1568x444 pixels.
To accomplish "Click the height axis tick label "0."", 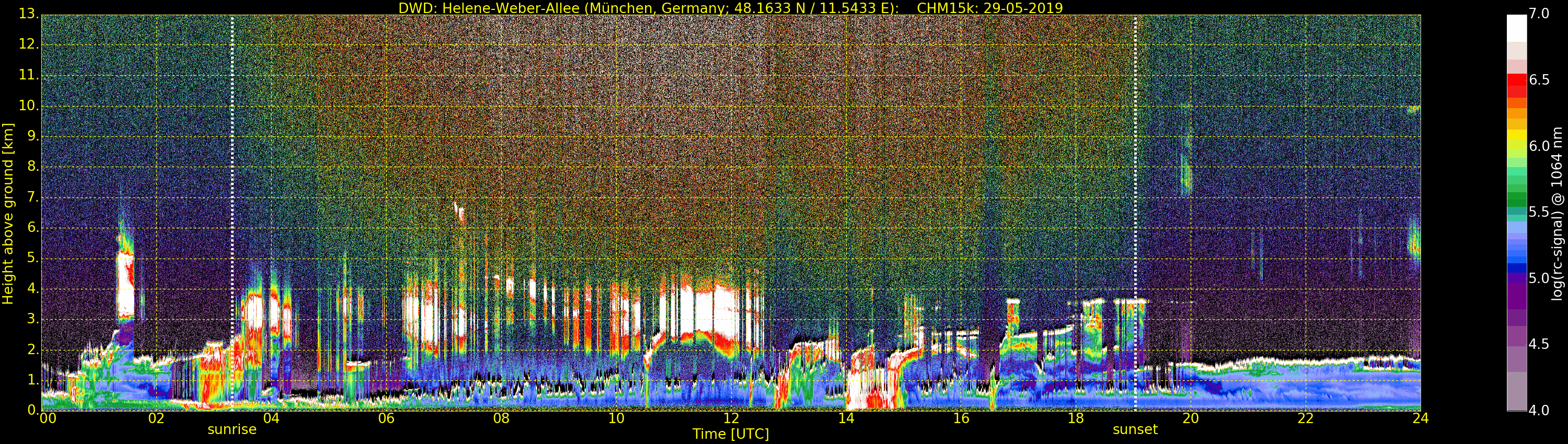I will (x=32, y=410).
